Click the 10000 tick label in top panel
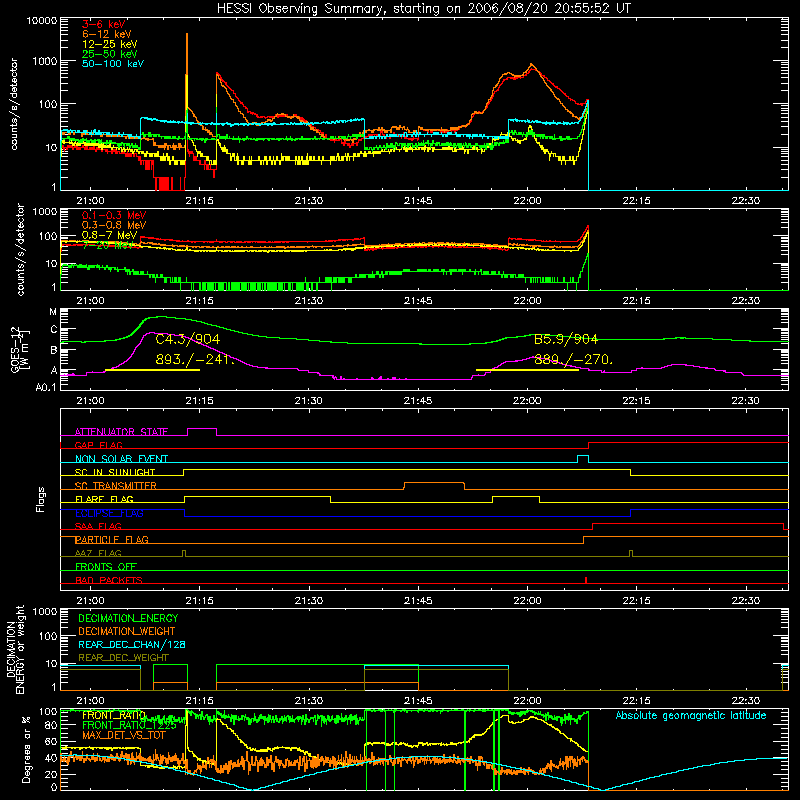The image size is (800, 800). click(42, 21)
